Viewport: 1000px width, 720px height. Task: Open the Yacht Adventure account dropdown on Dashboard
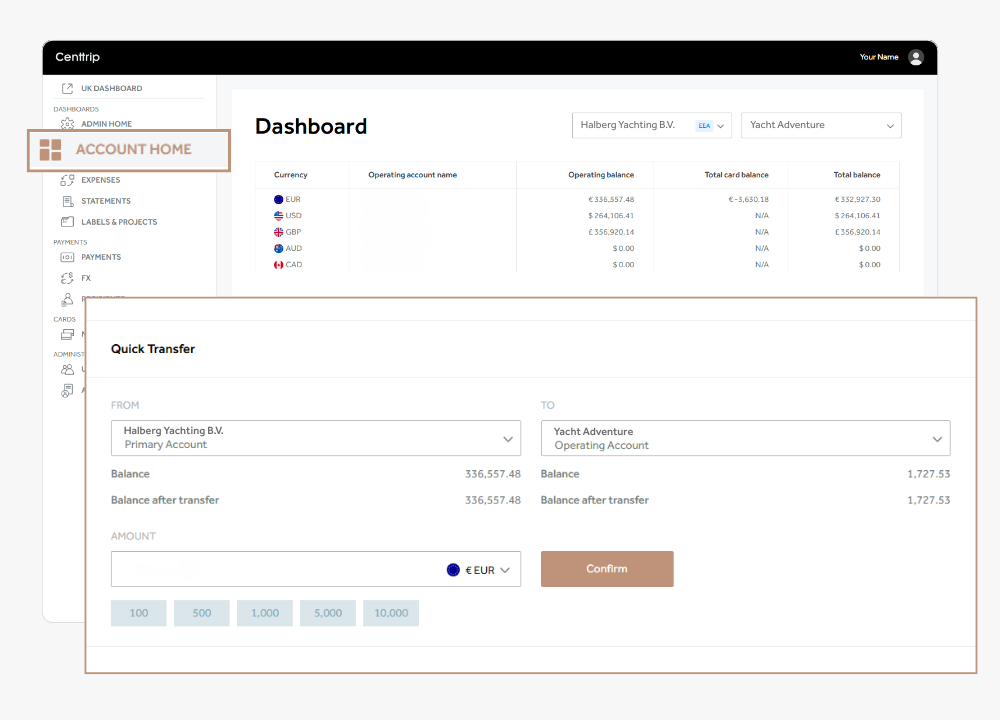(821, 126)
